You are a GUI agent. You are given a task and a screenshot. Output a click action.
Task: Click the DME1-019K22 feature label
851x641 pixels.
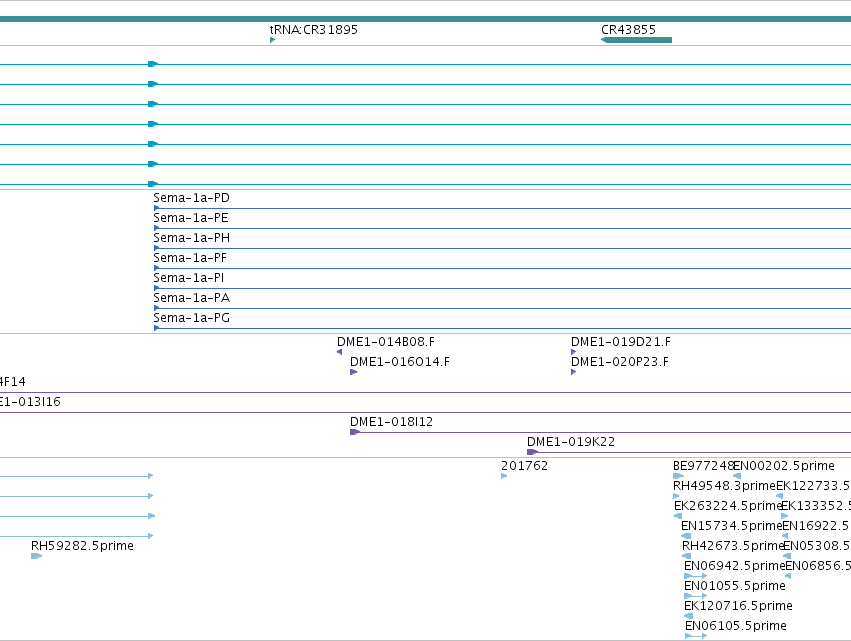pos(571,442)
